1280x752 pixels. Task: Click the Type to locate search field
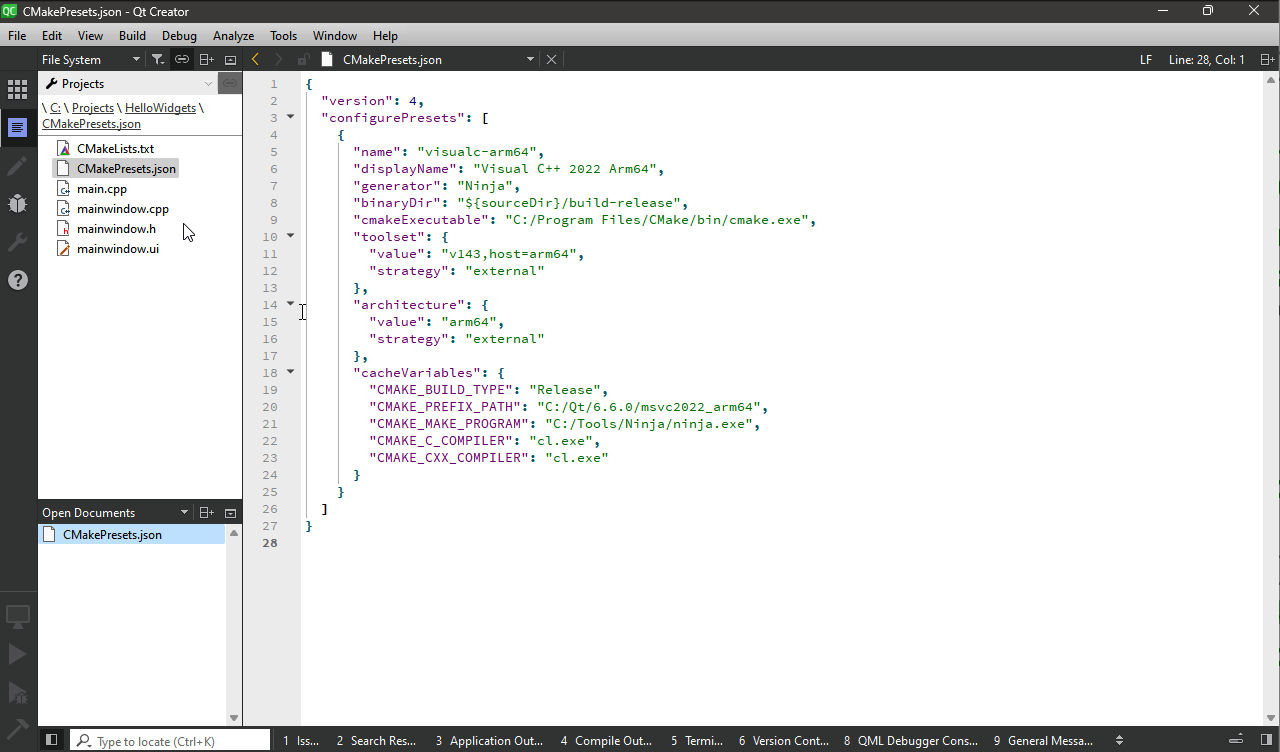click(x=175, y=741)
